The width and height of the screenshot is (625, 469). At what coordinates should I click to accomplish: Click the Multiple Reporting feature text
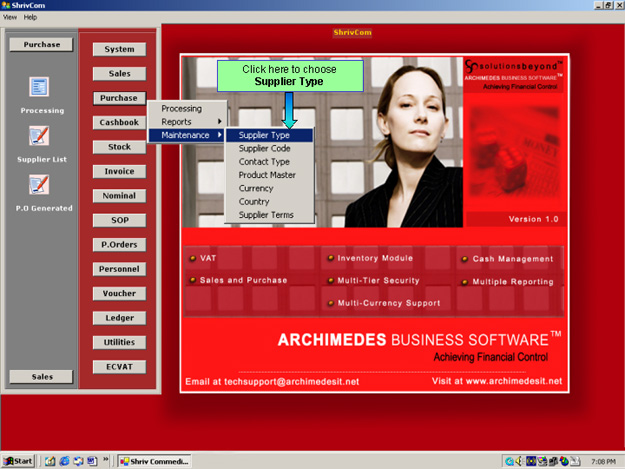coord(513,282)
